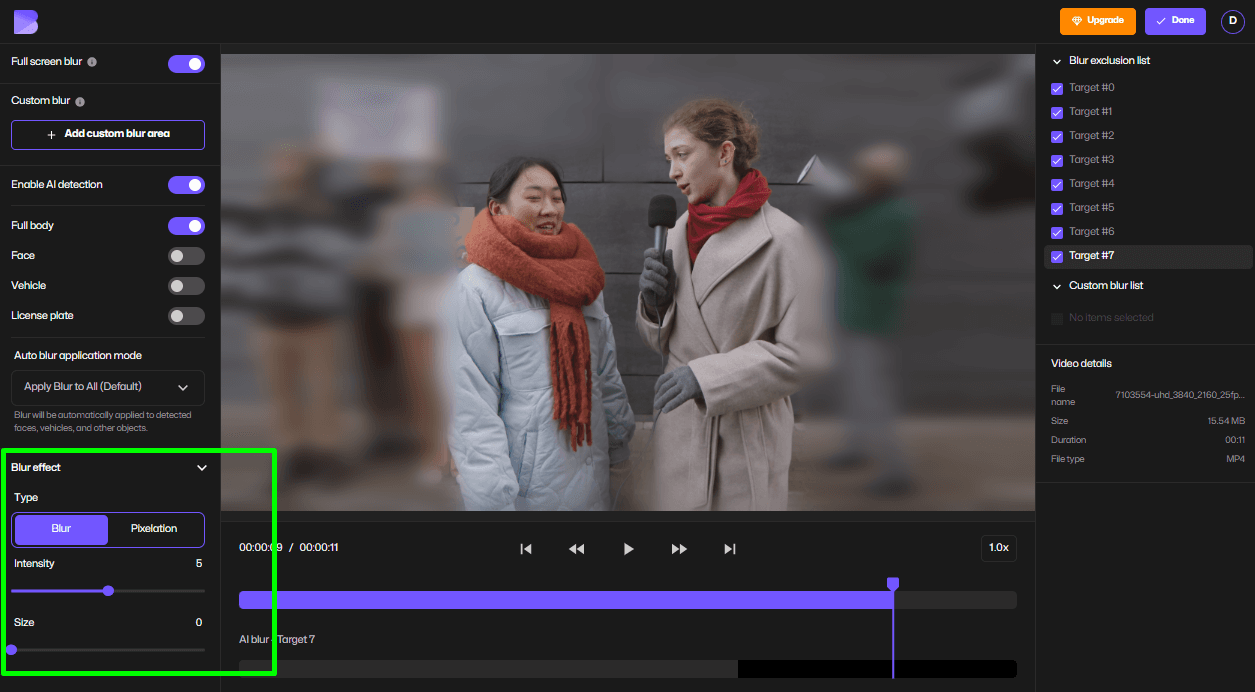Click the rewind icon

577,548
